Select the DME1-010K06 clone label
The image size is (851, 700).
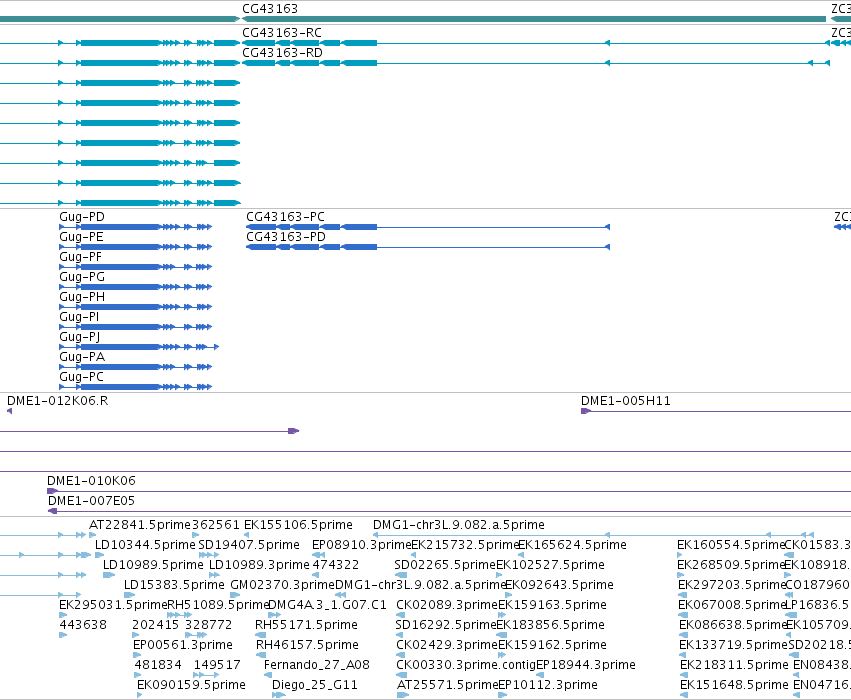(91, 480)
